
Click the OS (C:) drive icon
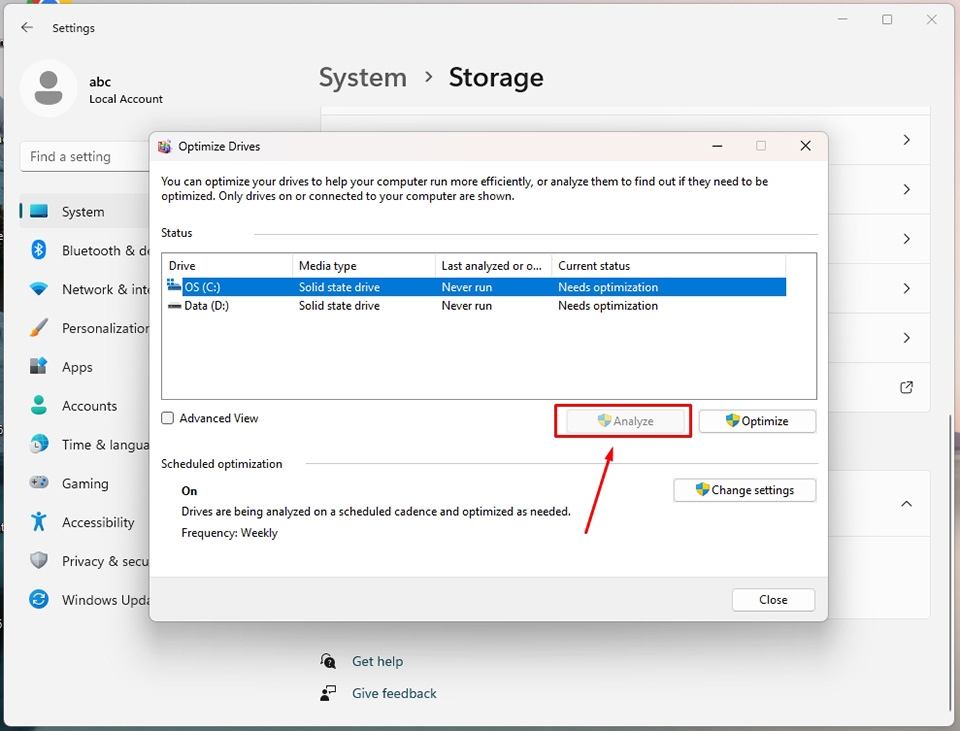pyautogui.click(x=174, y=286)
